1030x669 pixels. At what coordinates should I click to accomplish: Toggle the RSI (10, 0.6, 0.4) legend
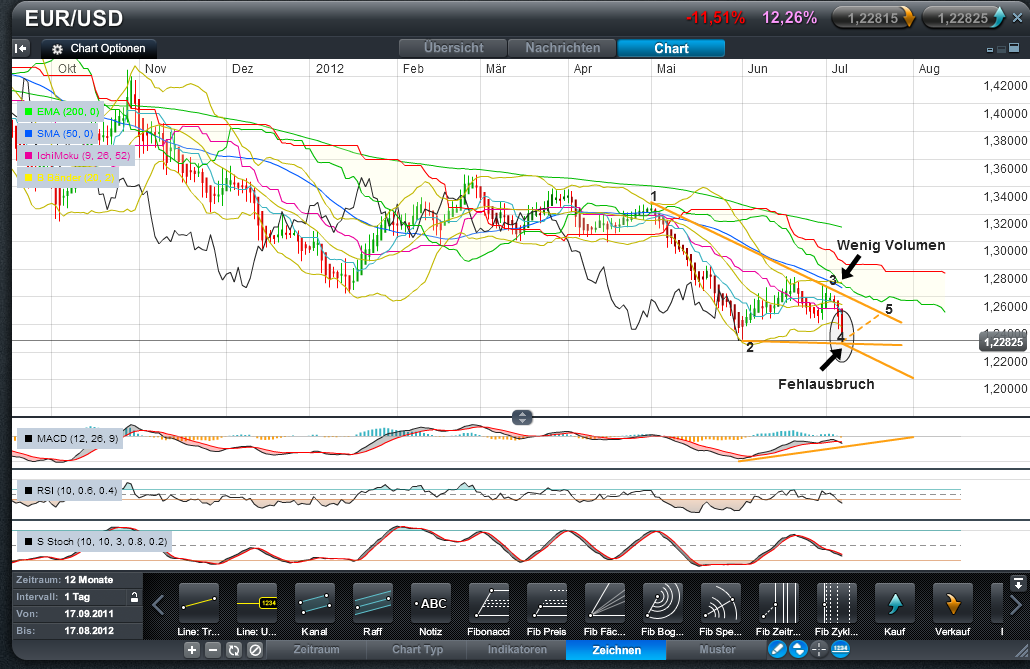pos(70,490)
